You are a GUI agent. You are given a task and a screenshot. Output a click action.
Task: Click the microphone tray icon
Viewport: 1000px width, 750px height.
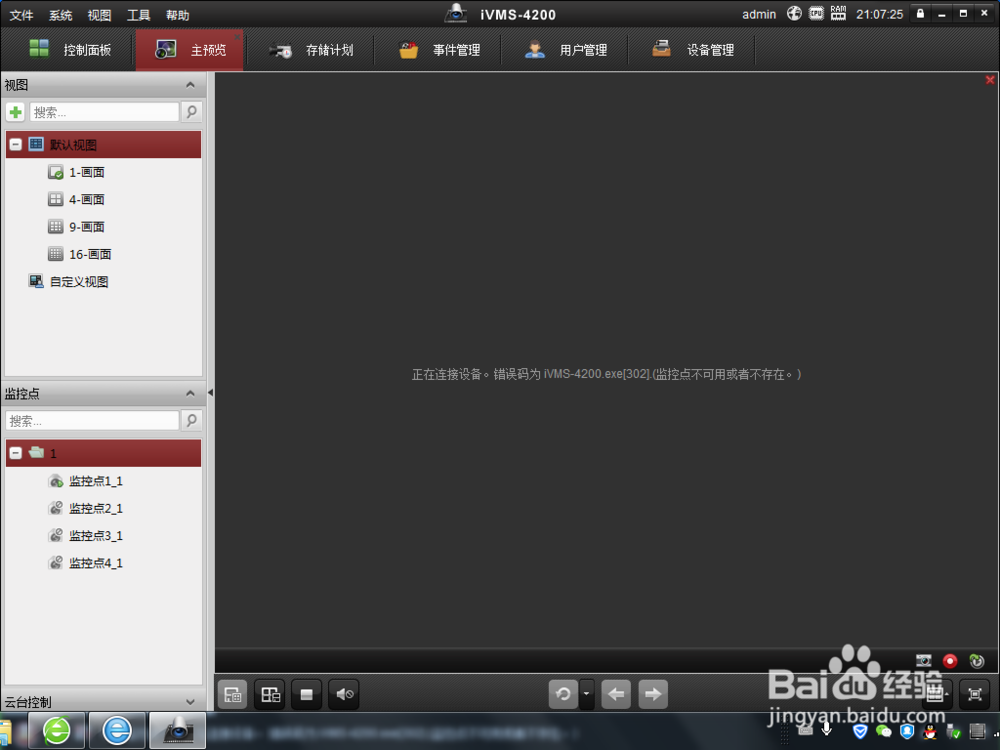827,729
